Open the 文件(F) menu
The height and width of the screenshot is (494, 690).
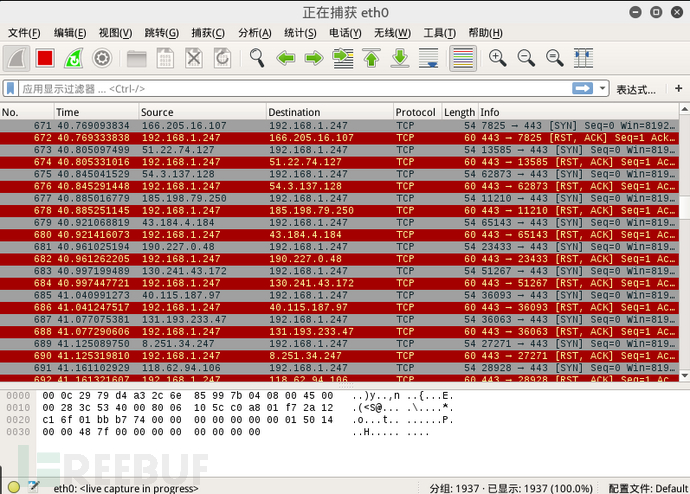[24, 33]
